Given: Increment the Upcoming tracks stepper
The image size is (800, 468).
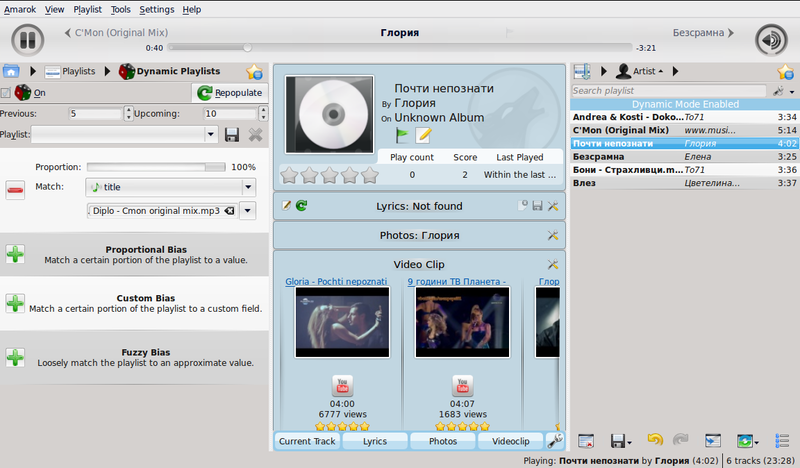Looking at the screenshot, I should (x=263, y=110).
